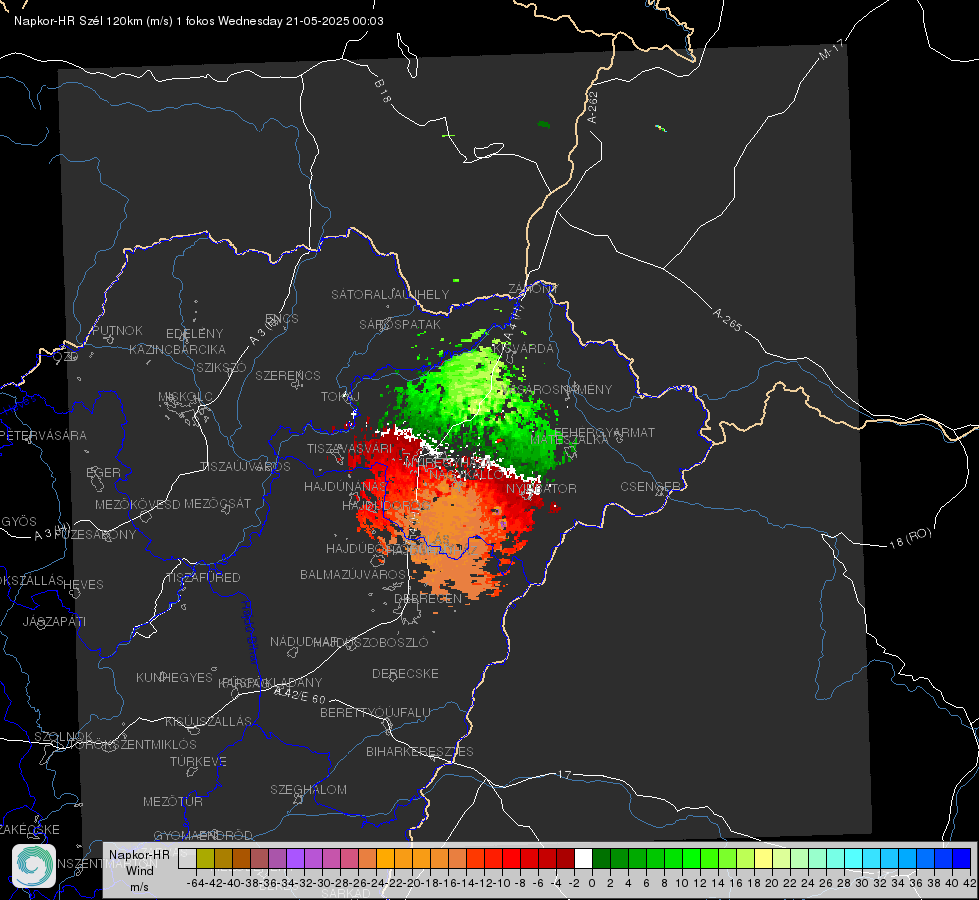Click the 'A-262' road label
The image size is (979, 900).
(593, 107)
